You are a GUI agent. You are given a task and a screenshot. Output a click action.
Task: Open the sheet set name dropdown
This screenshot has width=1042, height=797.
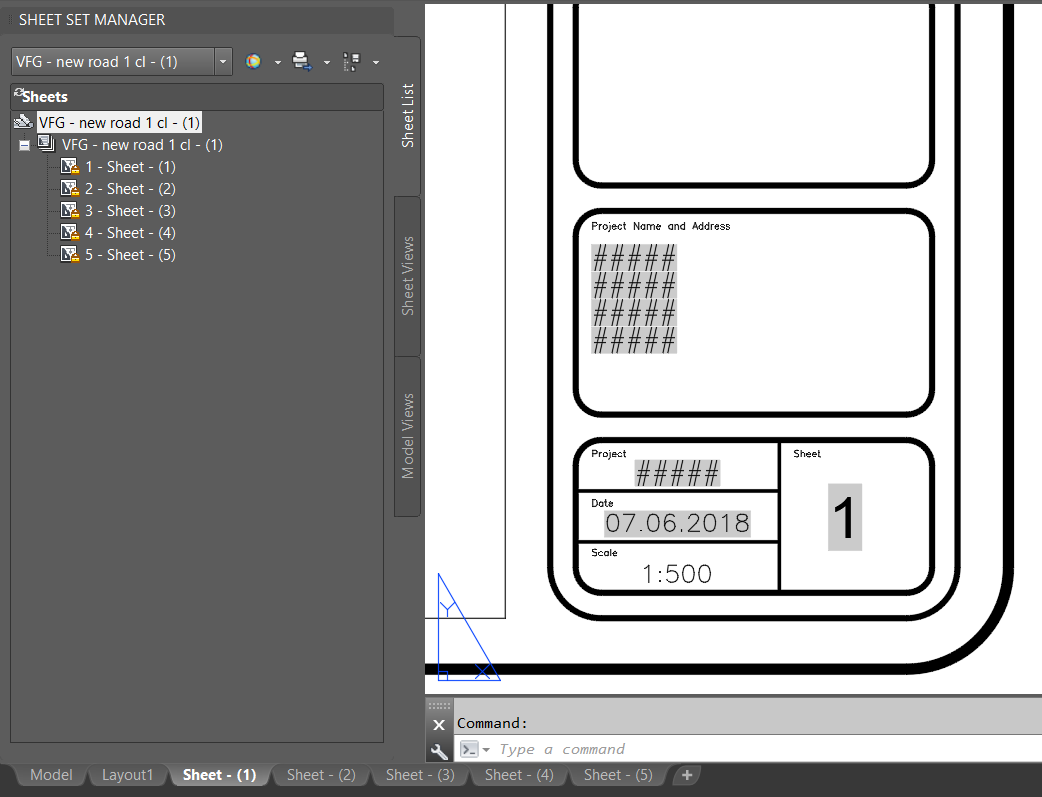coord(223,62)
